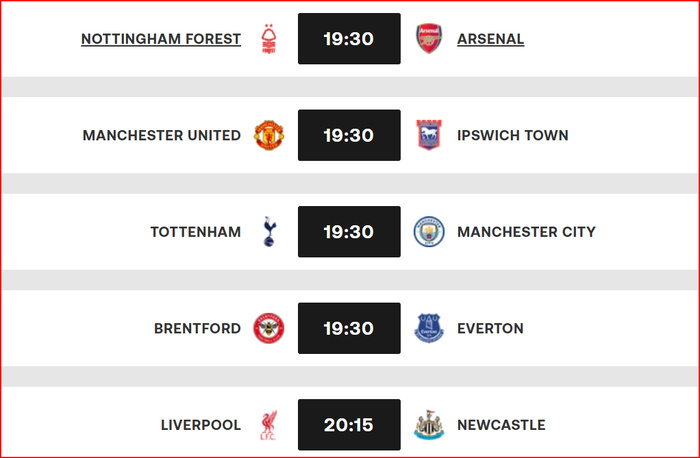
Task: Click the Newcastle team name
Action: pos(501,425)
